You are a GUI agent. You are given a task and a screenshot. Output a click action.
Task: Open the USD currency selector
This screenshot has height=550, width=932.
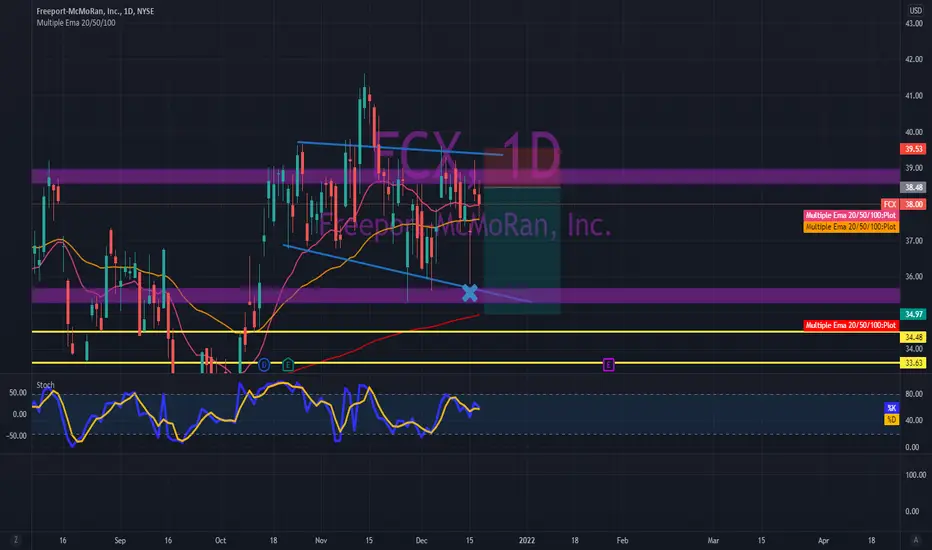[915, 11]
